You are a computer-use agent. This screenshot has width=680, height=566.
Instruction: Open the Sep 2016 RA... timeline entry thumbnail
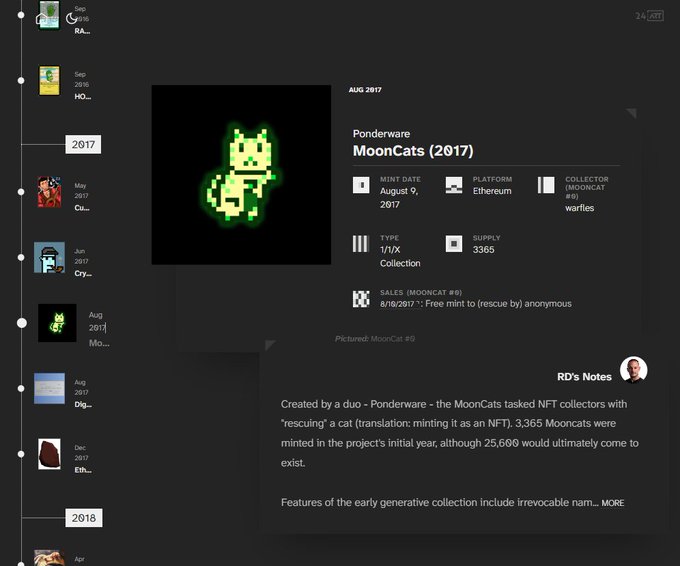[x=49, y=15]
